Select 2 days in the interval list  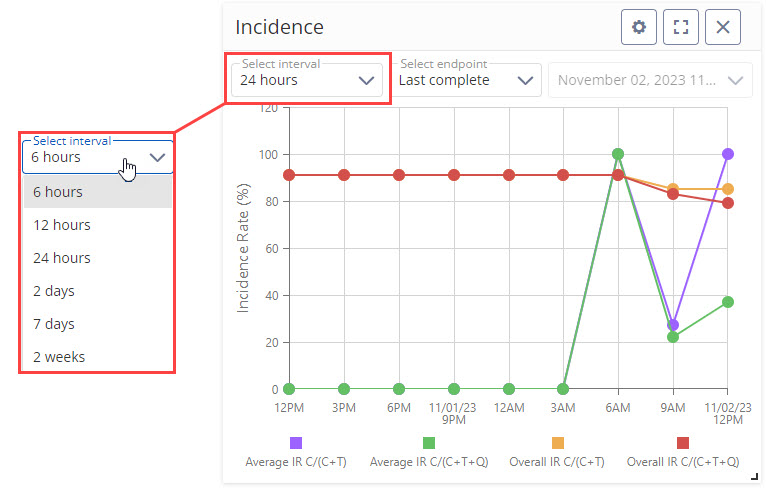coord(53,291)
